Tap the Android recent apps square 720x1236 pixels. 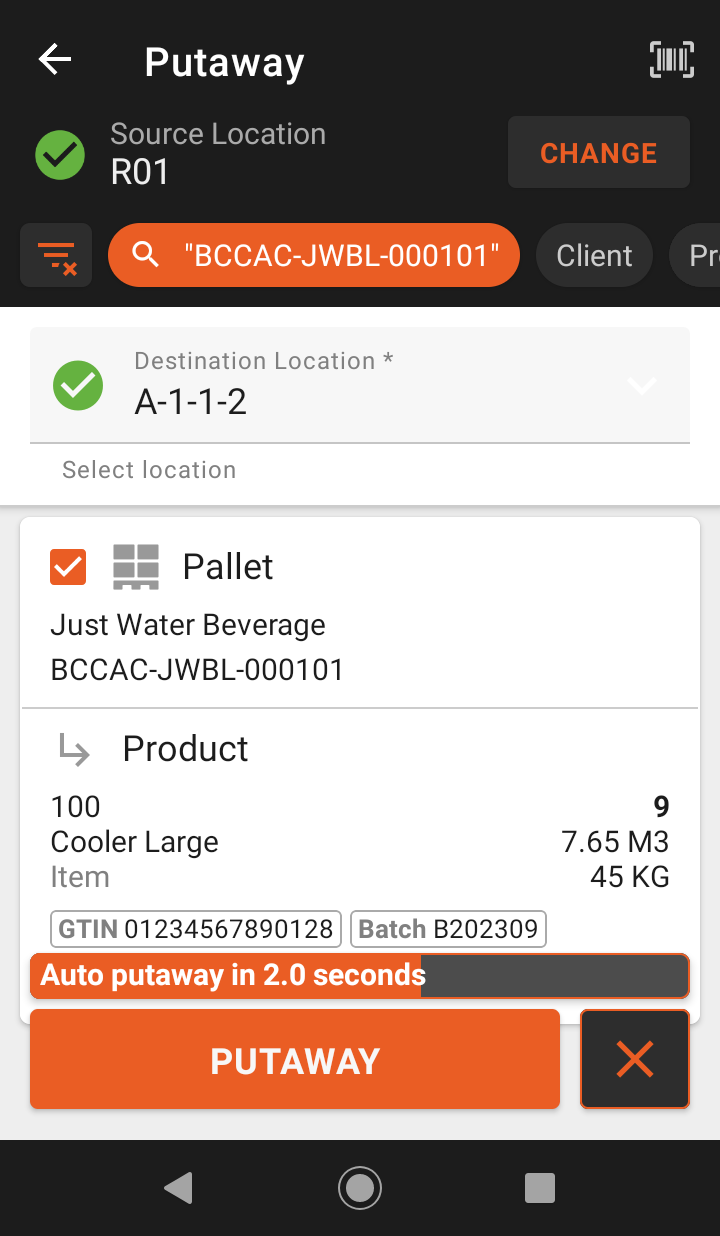tap(540, 1188)
